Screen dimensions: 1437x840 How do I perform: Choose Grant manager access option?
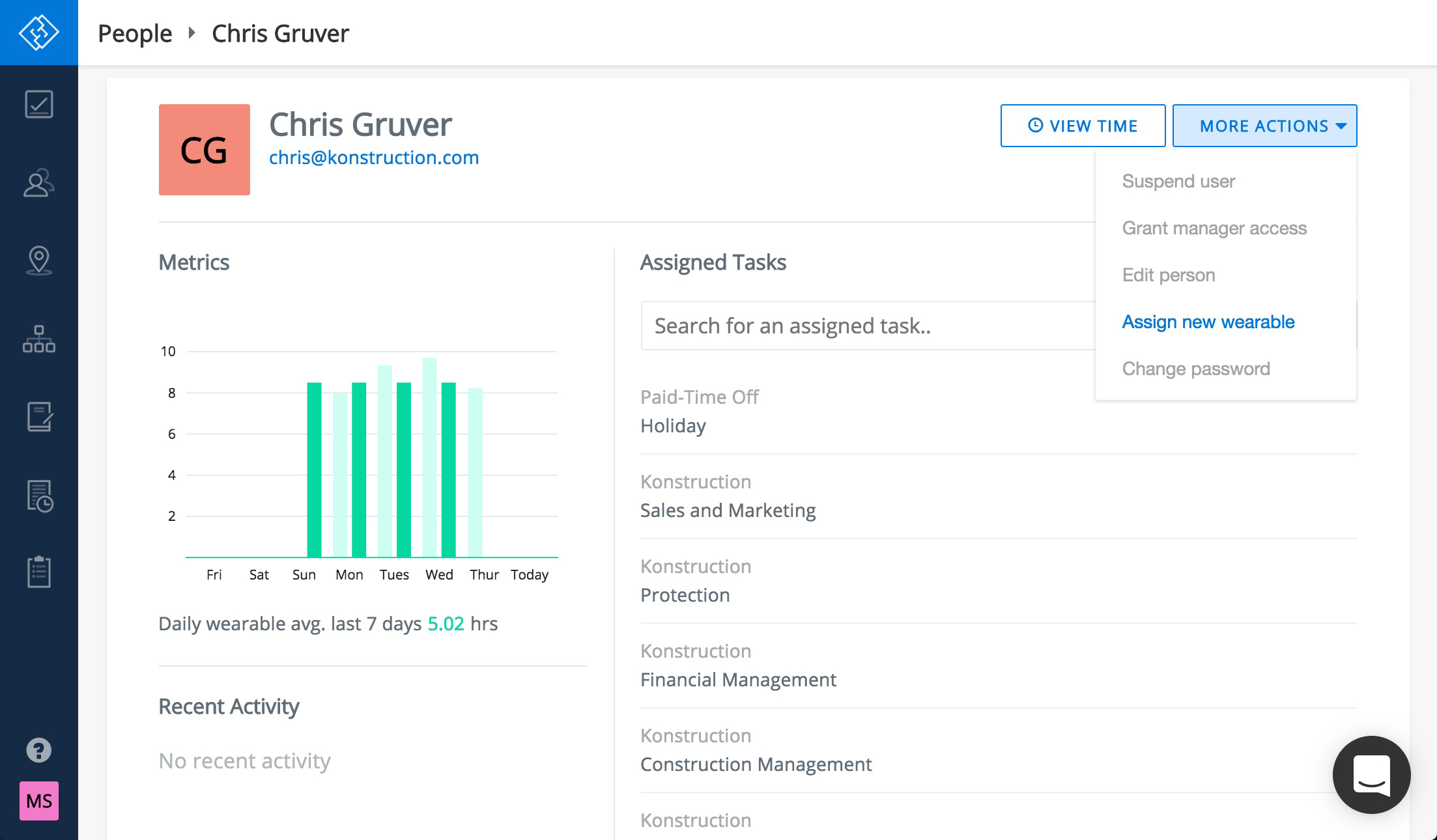click(1214, 228)
